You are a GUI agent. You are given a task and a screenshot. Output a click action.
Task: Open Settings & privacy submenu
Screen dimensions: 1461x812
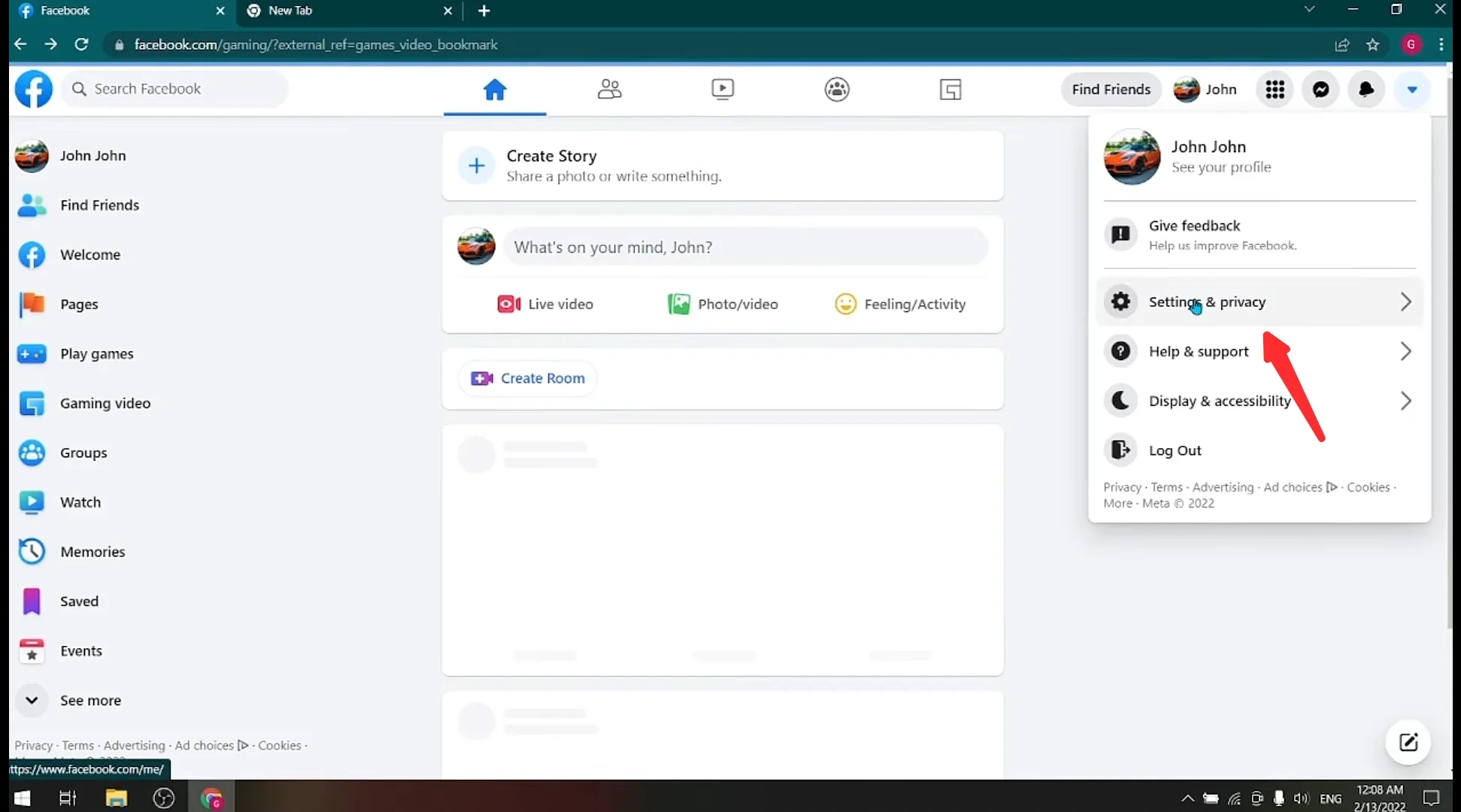1259,301
